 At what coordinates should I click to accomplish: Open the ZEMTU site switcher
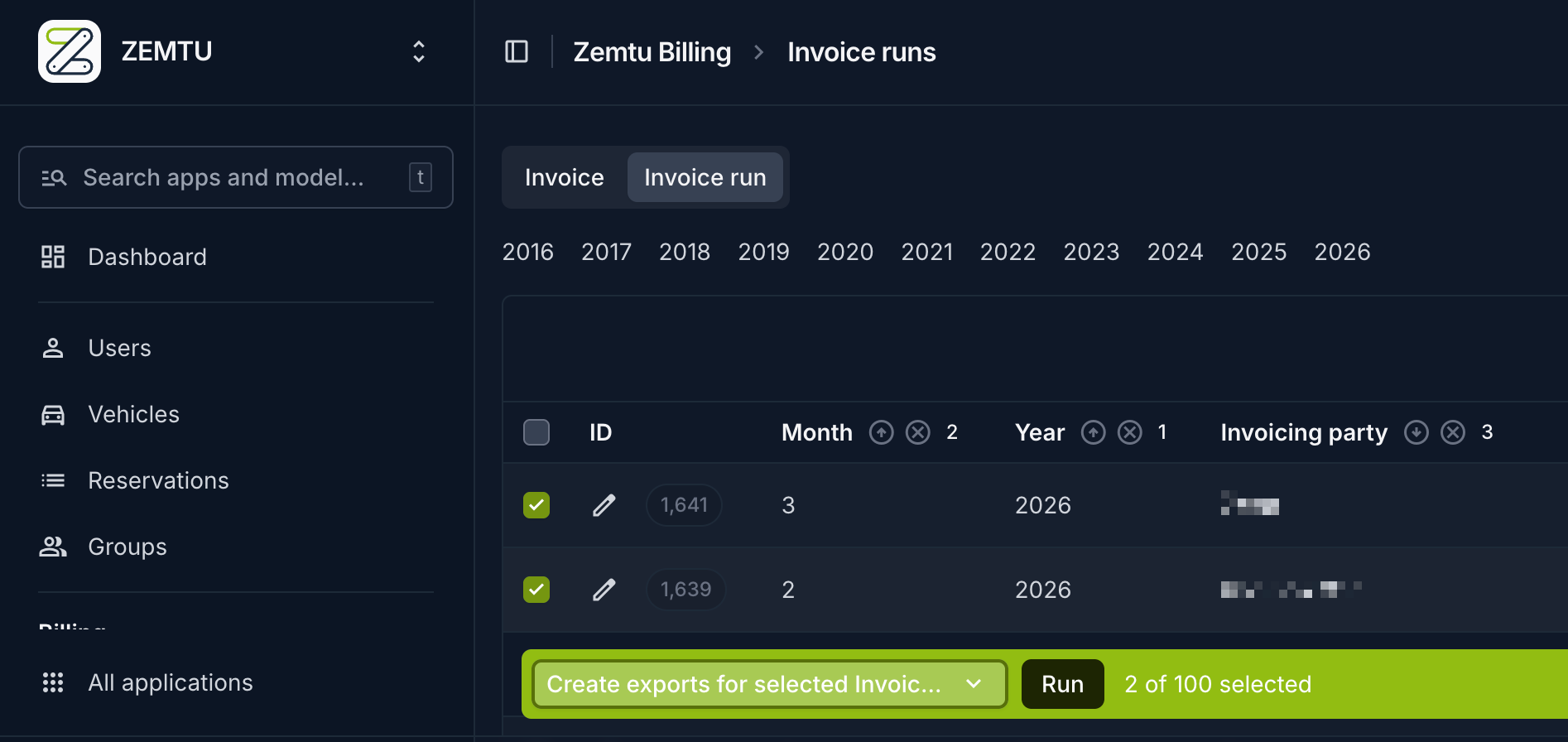419,51
